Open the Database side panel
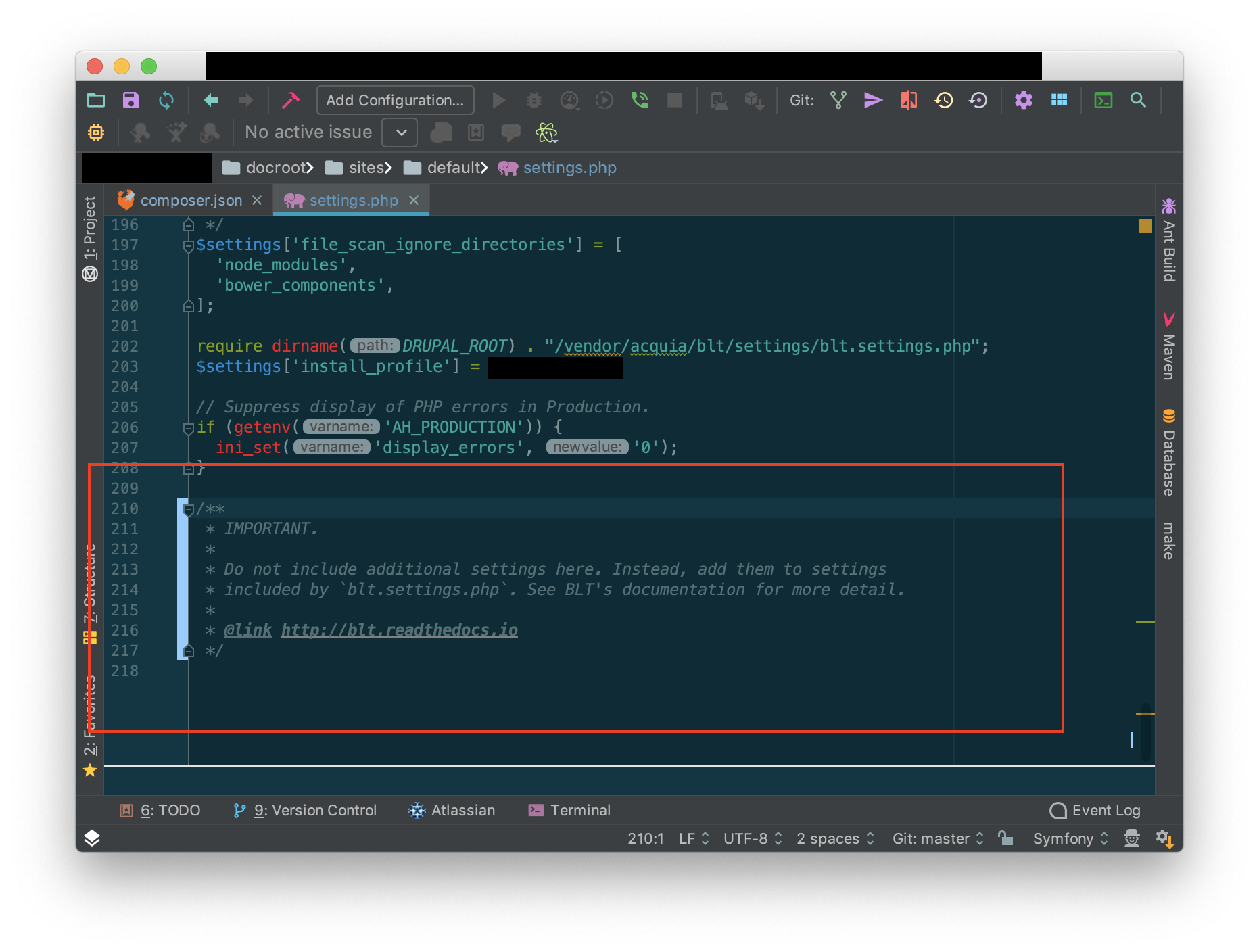This screenshot has height=952, width=1259. tap(1169, 452)
